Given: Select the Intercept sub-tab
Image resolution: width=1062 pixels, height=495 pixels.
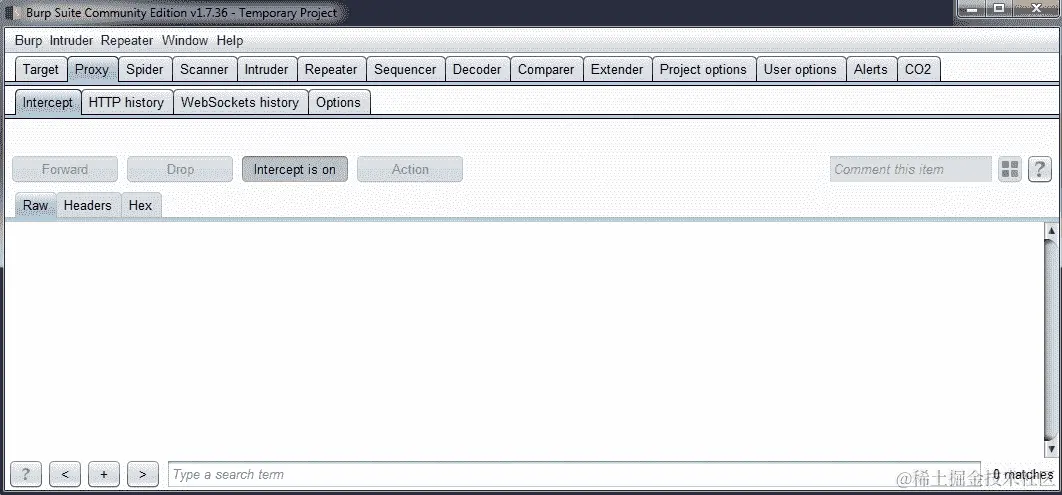Looking at the screenshot, I should [x=48, y=102].
